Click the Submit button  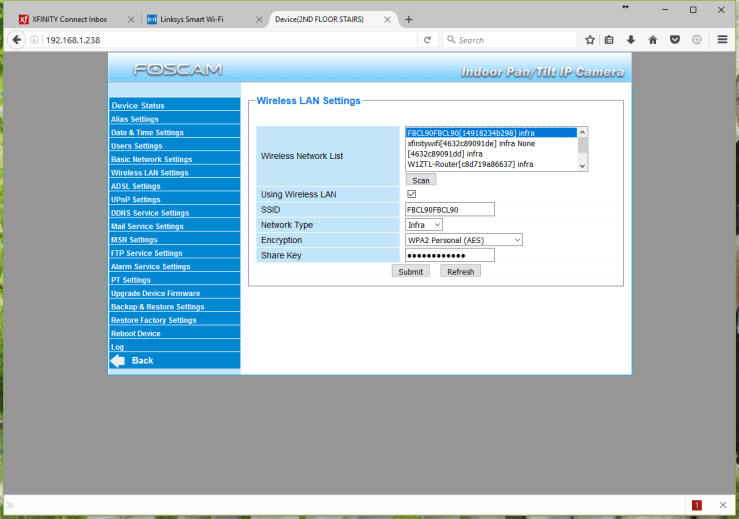pos(410,271)
